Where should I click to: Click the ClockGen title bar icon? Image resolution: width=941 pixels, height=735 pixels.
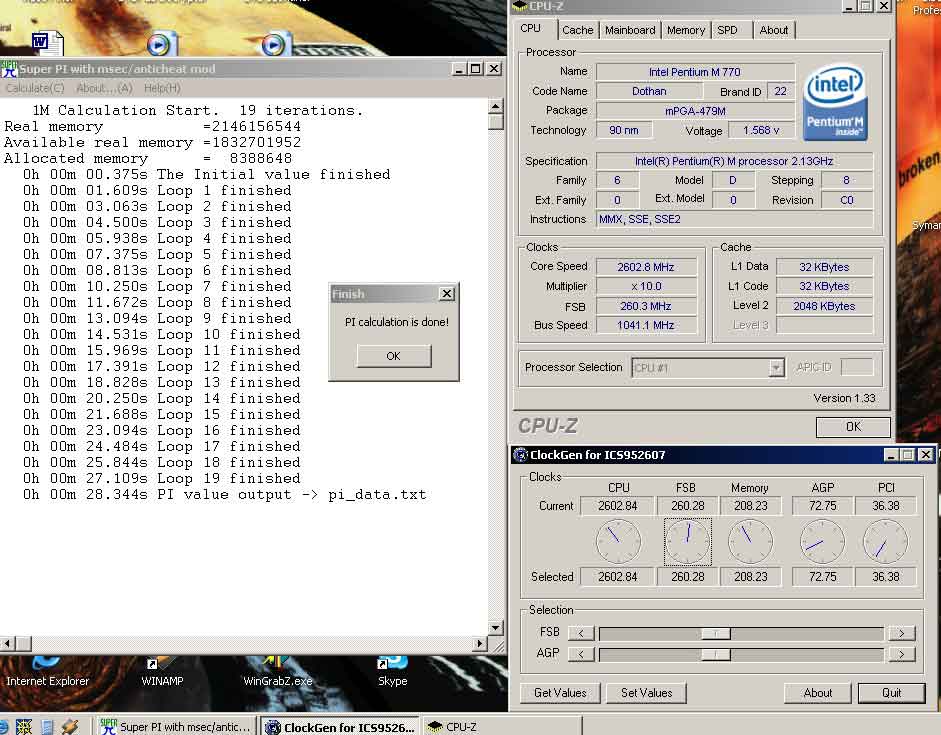click(520, 455)
